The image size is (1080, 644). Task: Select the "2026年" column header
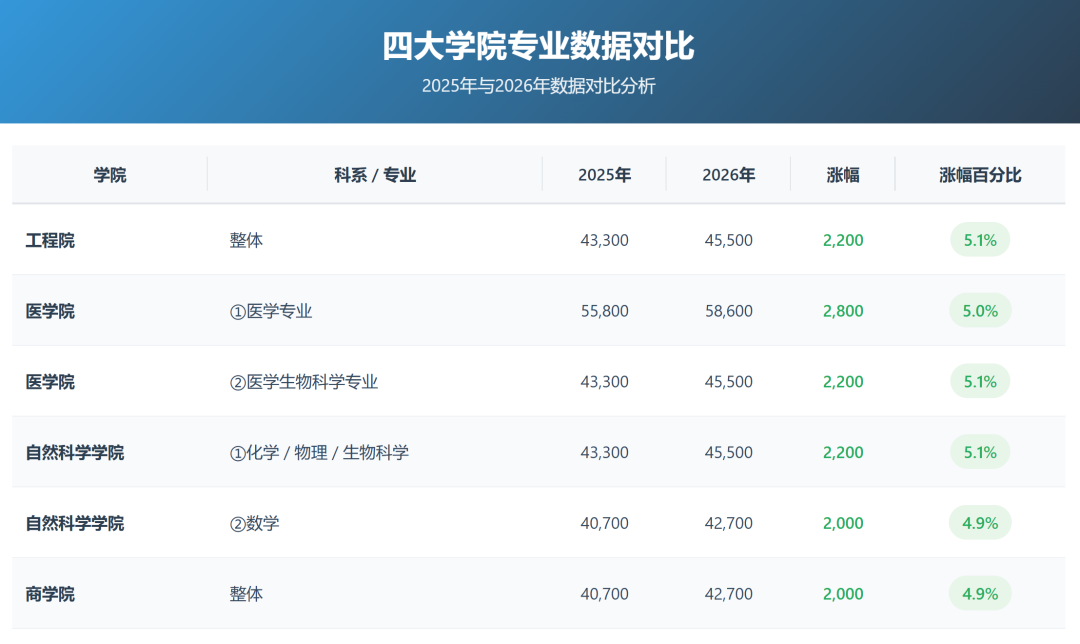(x=728, y=175)
